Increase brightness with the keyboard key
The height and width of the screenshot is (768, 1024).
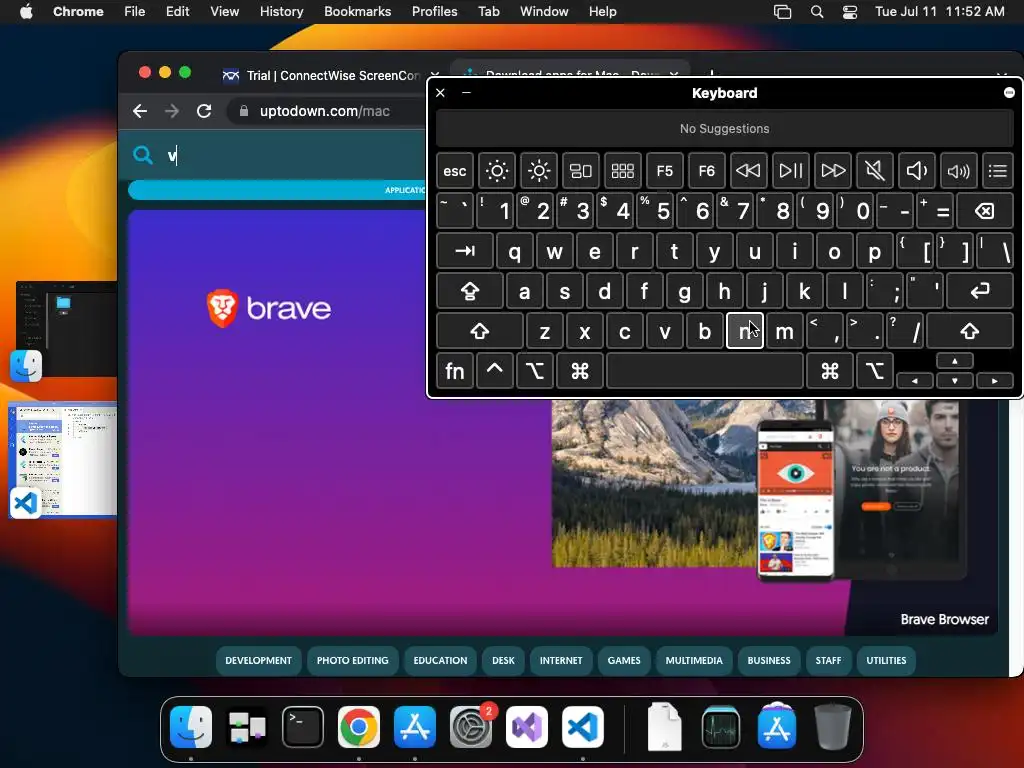539,171
